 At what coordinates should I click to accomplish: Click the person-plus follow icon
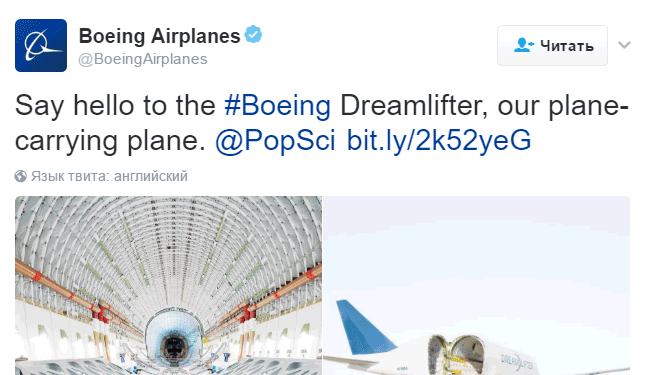(523, 45)
